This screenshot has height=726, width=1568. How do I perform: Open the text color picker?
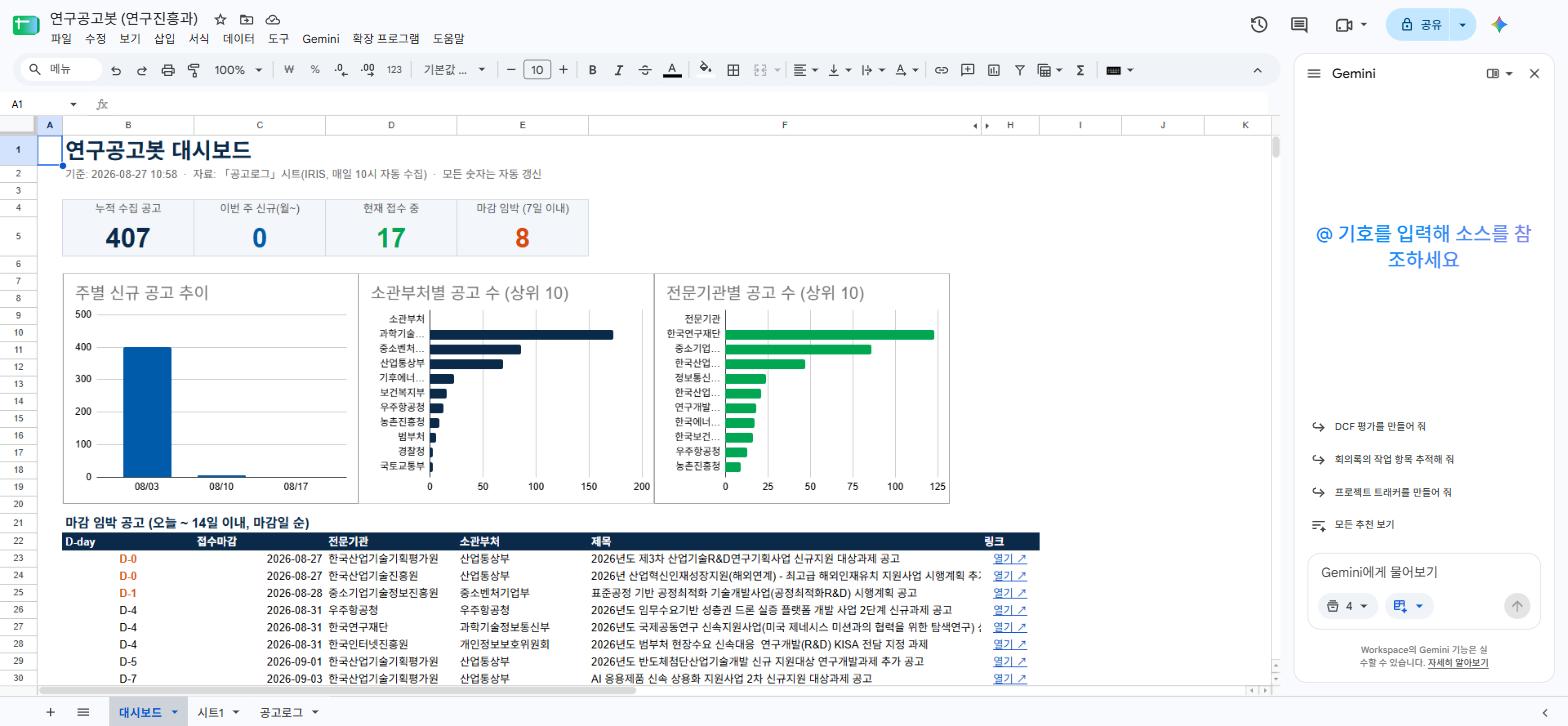[672, 70]
